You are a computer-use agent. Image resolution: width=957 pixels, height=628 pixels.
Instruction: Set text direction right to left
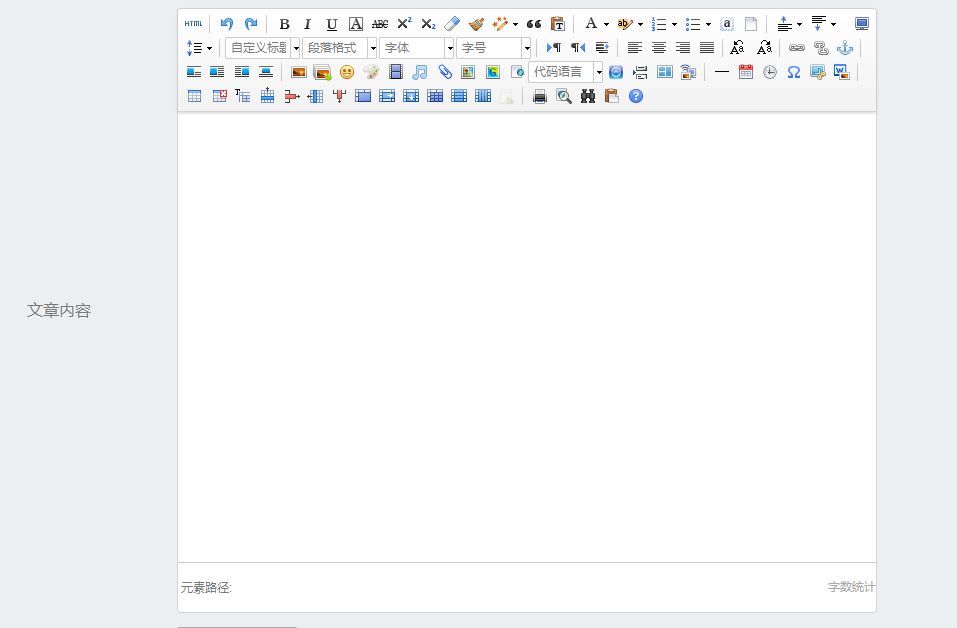pyautogui.click(x=578, y=48)
